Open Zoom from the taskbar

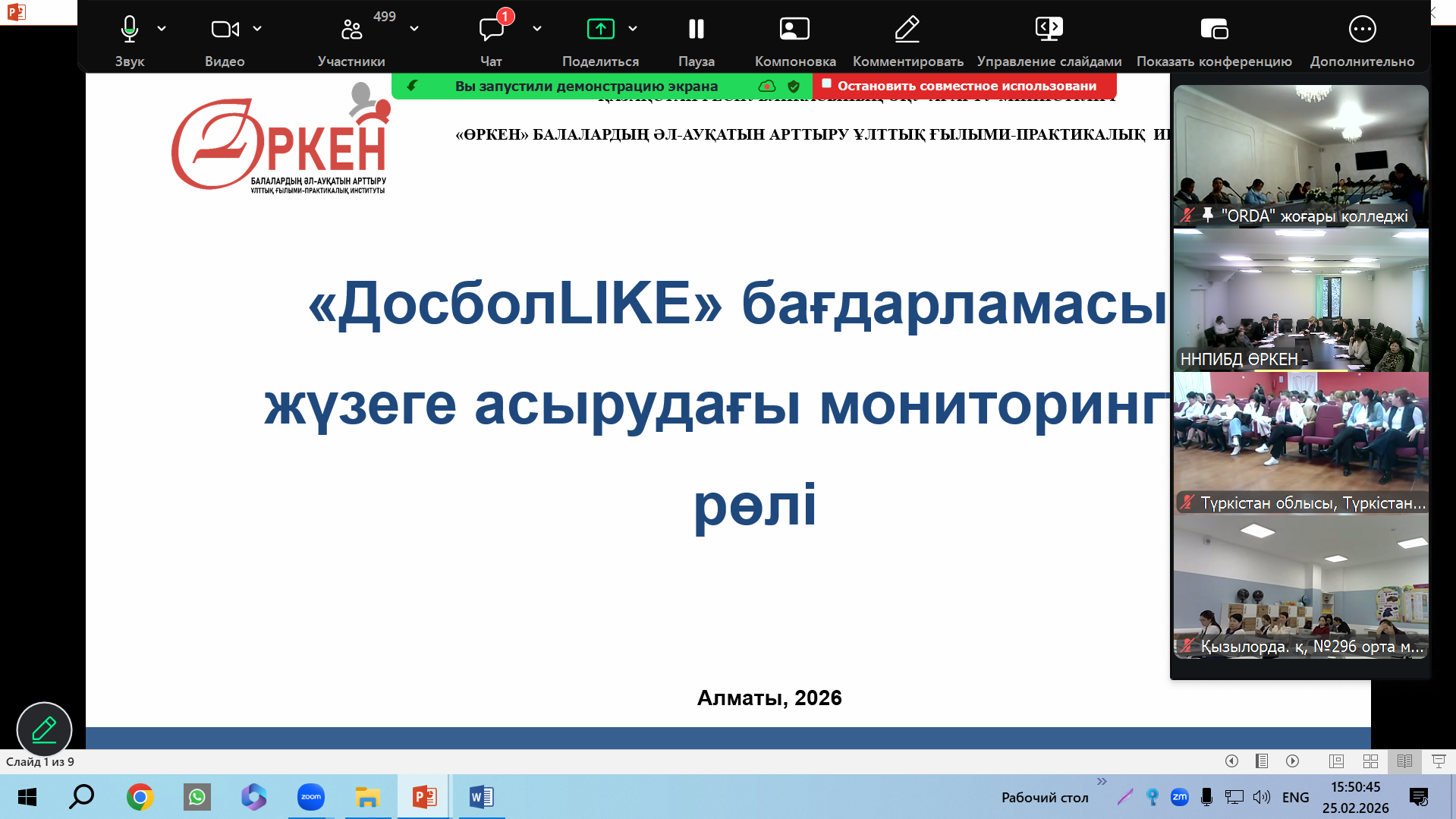pos(310,797)
